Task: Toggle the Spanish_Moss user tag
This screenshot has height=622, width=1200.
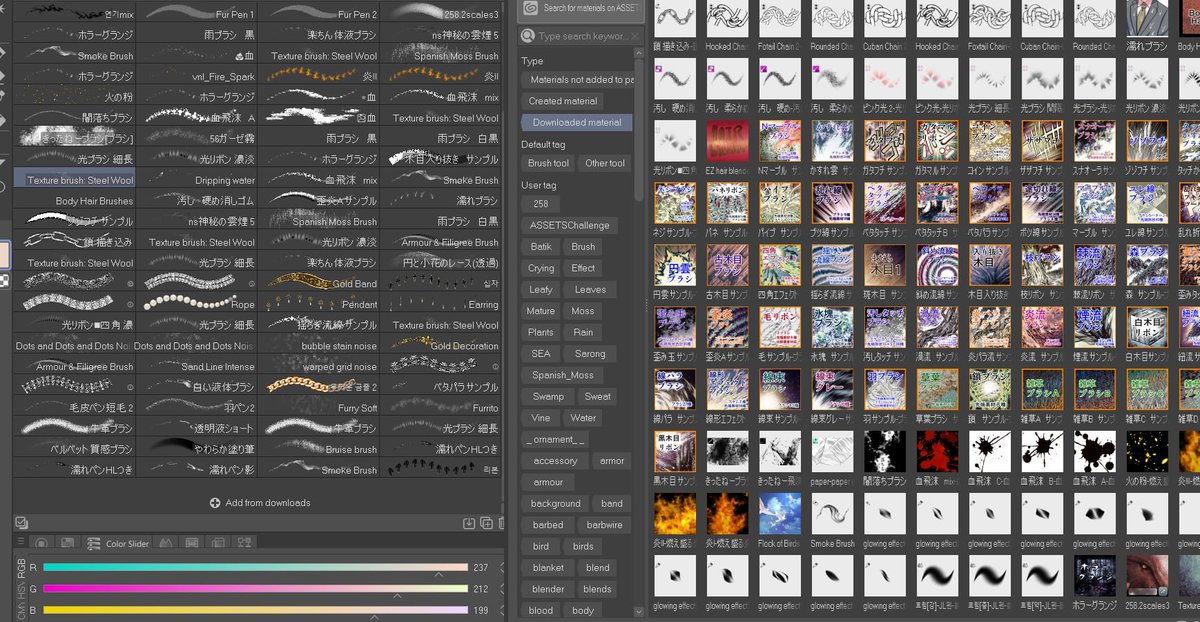Action: tap(563, 375)
